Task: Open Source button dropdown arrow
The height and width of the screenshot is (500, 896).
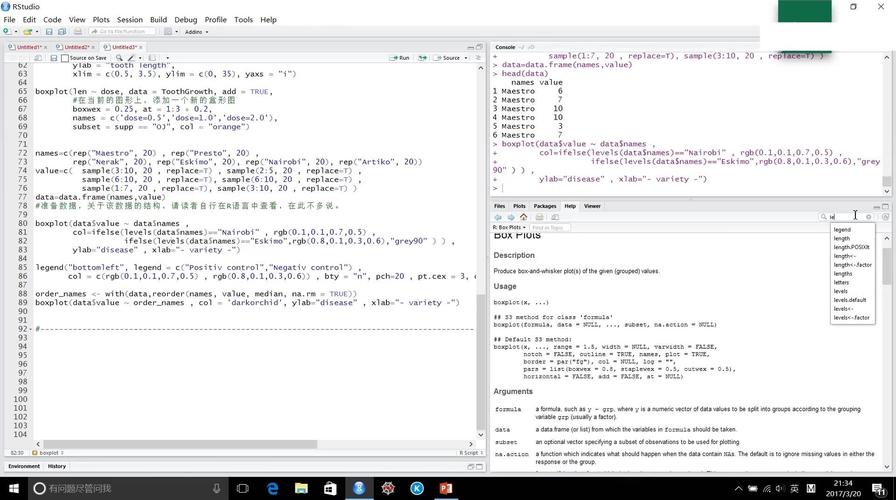Action: [466, 58]
